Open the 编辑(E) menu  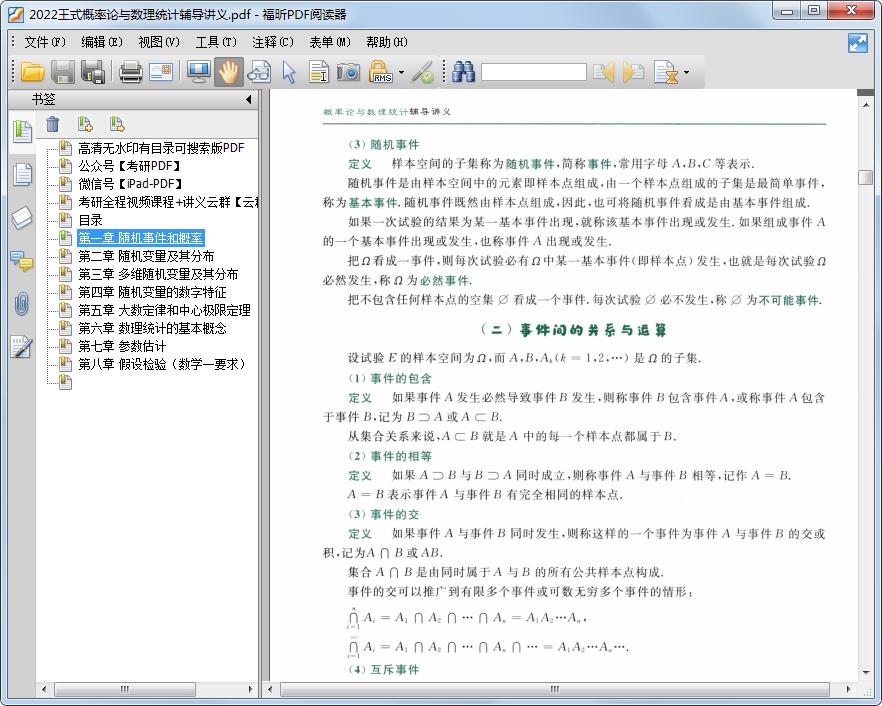tap(102, 42)
